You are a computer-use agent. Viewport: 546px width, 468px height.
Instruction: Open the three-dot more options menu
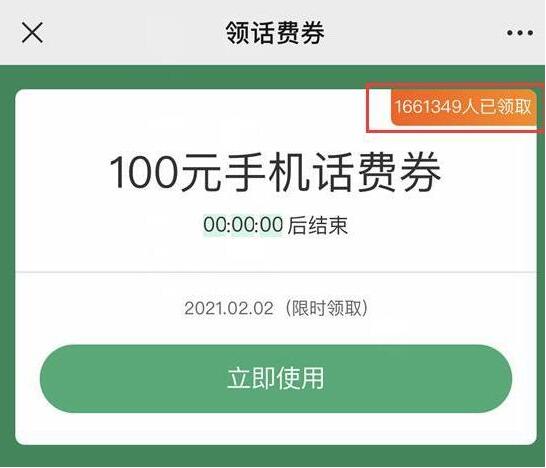click(x=520, y=33)
